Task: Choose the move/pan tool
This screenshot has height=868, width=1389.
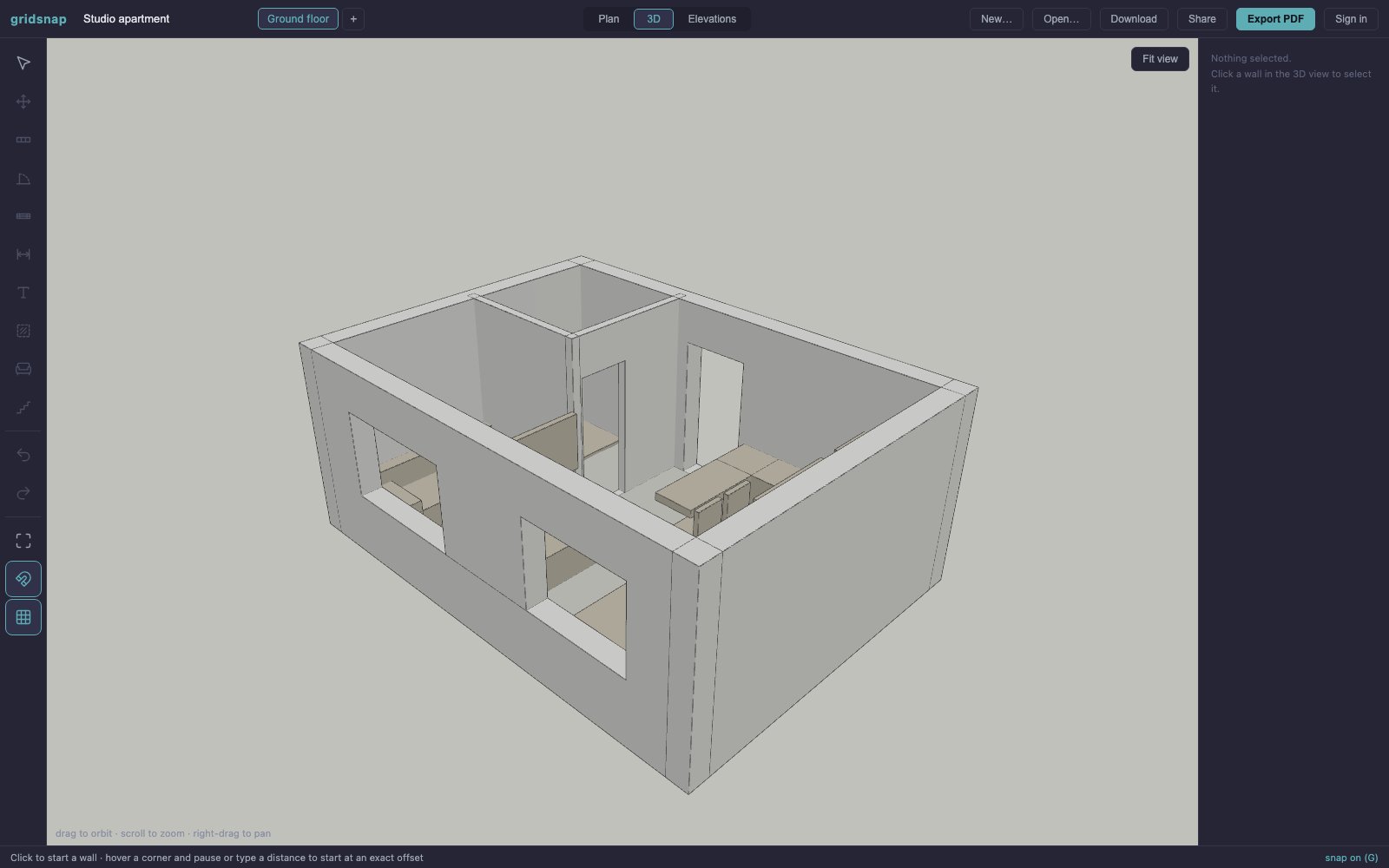Action: pyautogui.click(x=23, y=102)
